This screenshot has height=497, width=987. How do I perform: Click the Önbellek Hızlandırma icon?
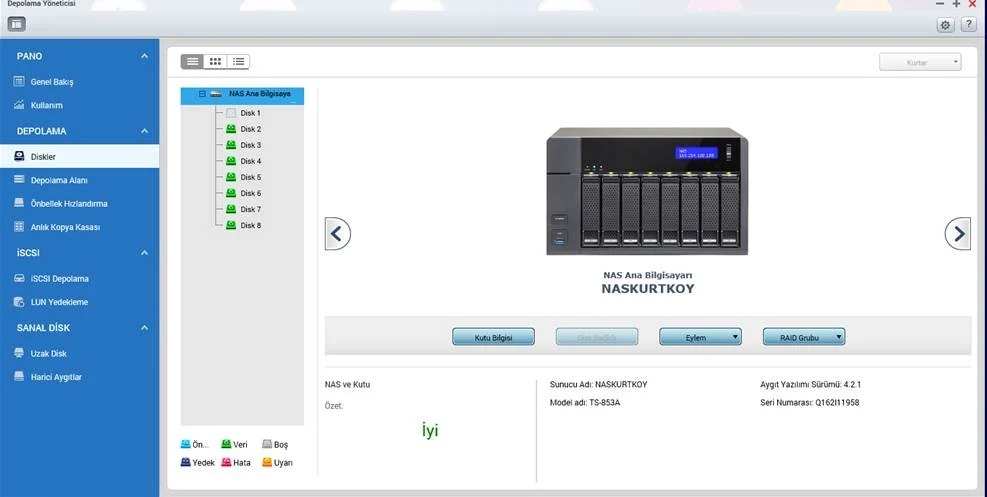[19, 203]
